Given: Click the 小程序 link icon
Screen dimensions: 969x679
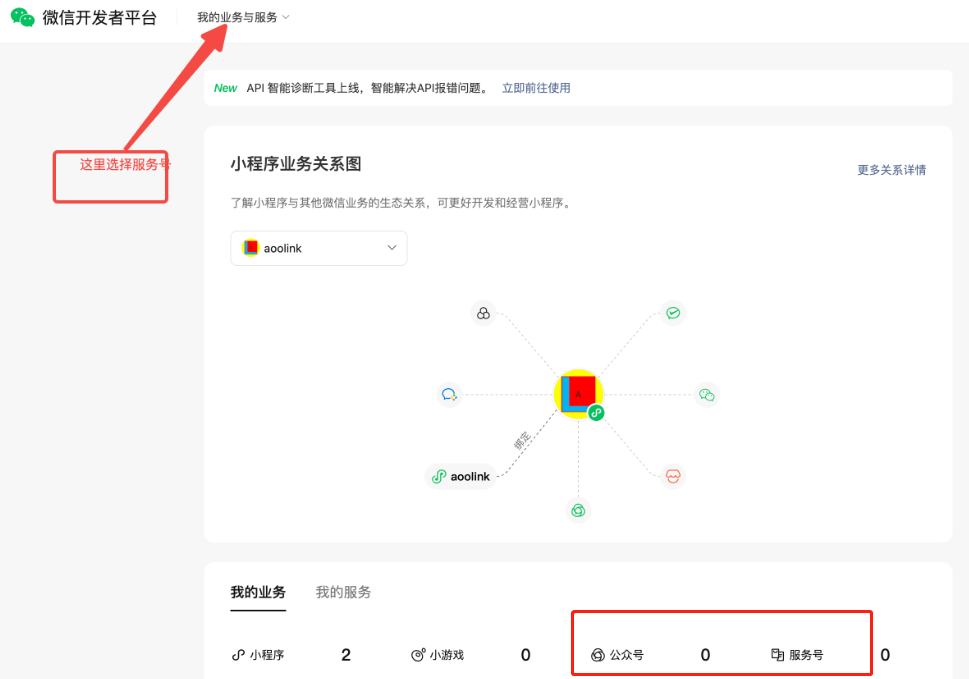Looking at the screenshot, I should click(238, 655).
